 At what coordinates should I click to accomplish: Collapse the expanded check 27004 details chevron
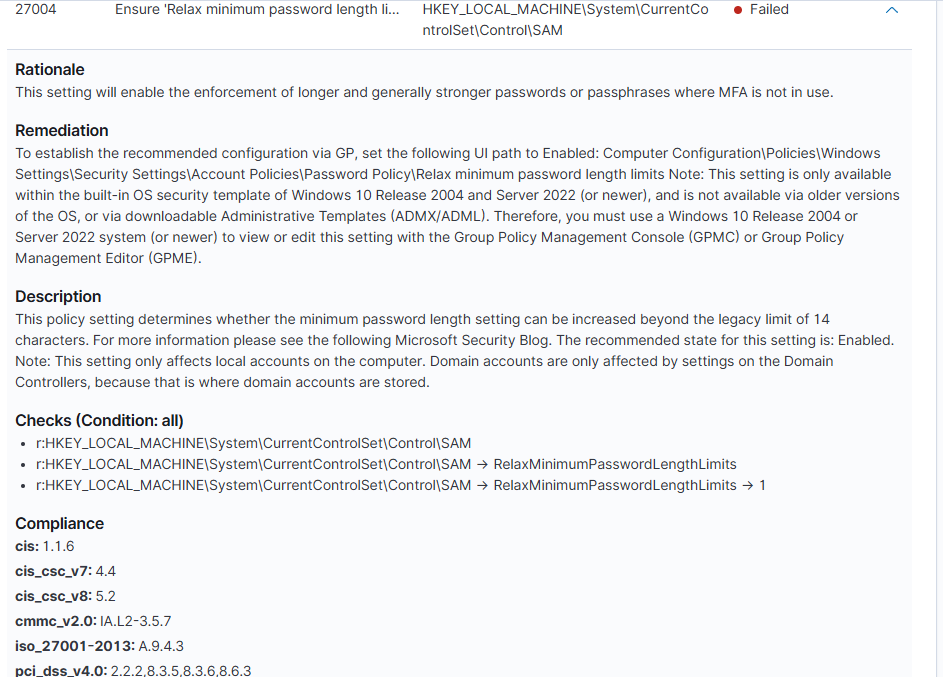point(892,10)
